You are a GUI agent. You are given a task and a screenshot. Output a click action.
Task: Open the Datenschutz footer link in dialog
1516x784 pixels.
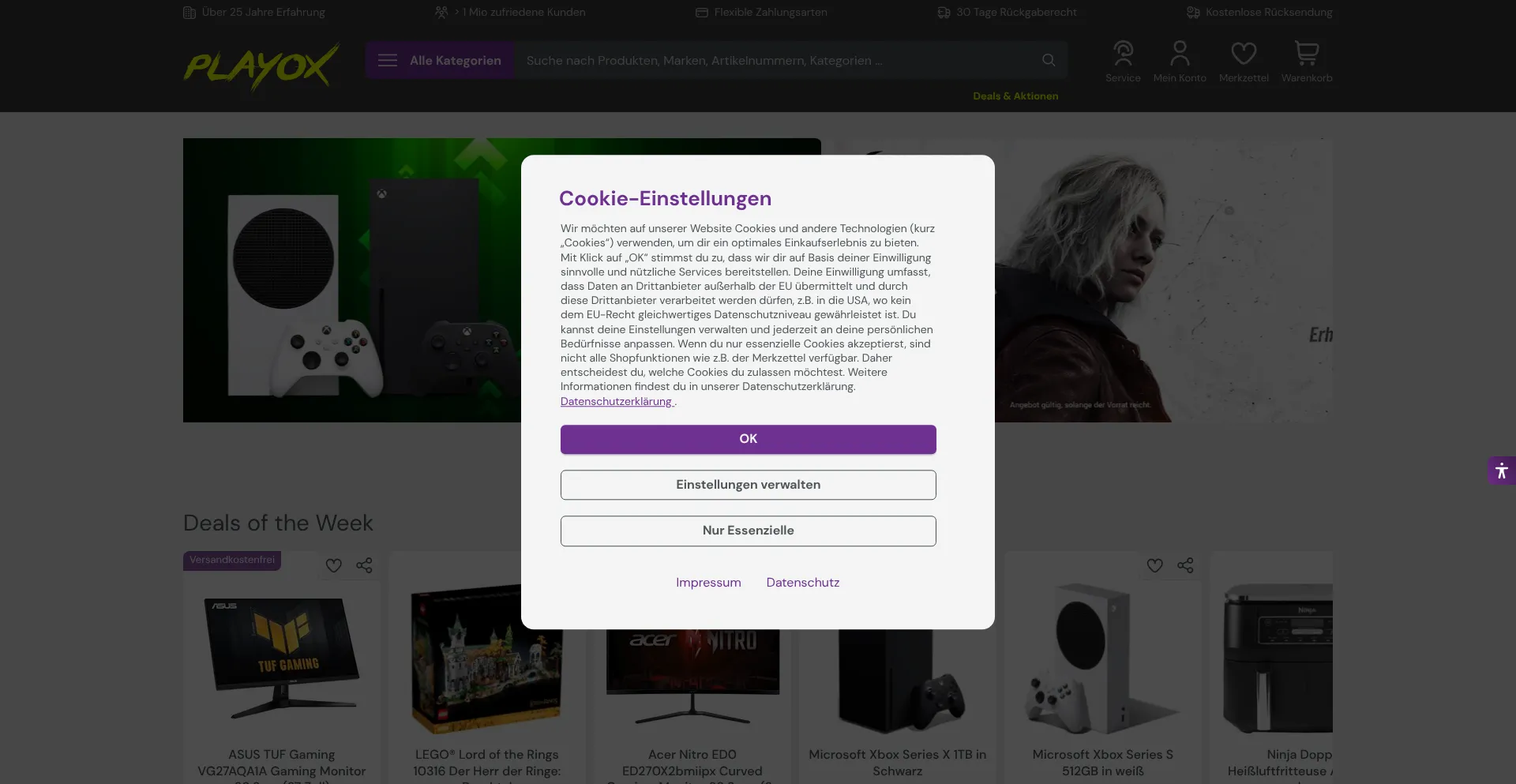pos(803,583)
